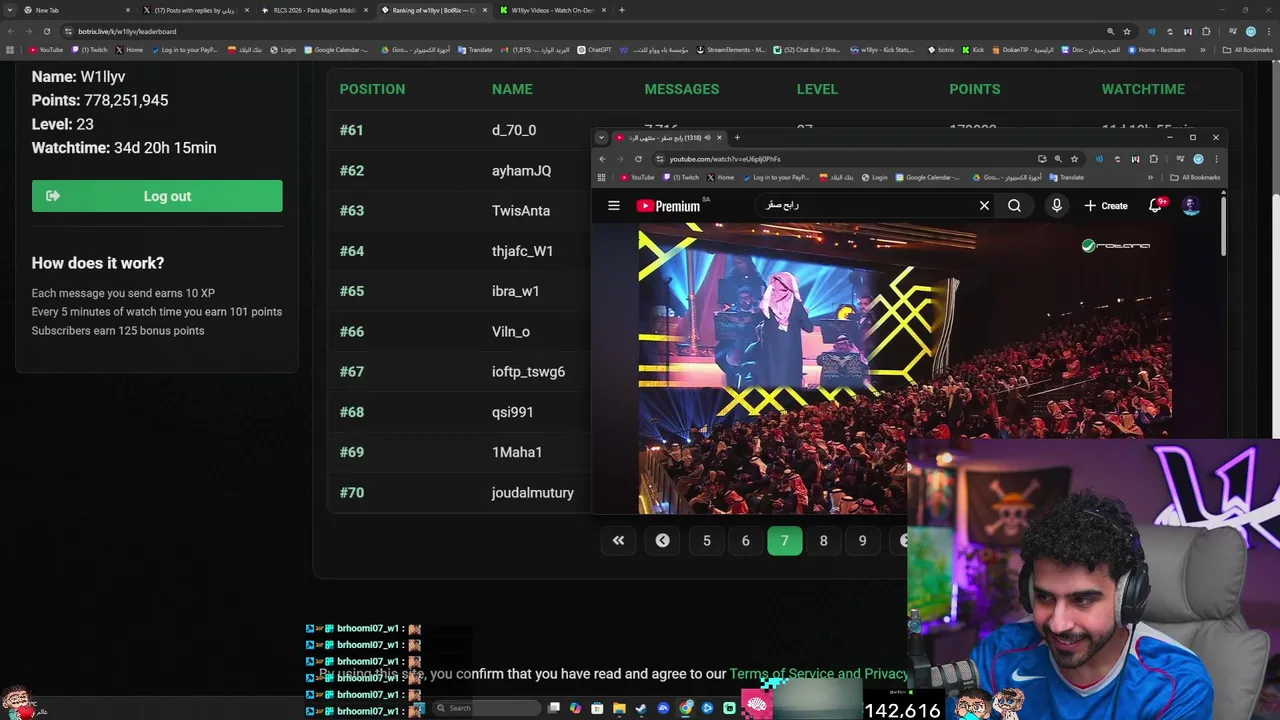Open the StreamElements bookmark

point(731,50)
